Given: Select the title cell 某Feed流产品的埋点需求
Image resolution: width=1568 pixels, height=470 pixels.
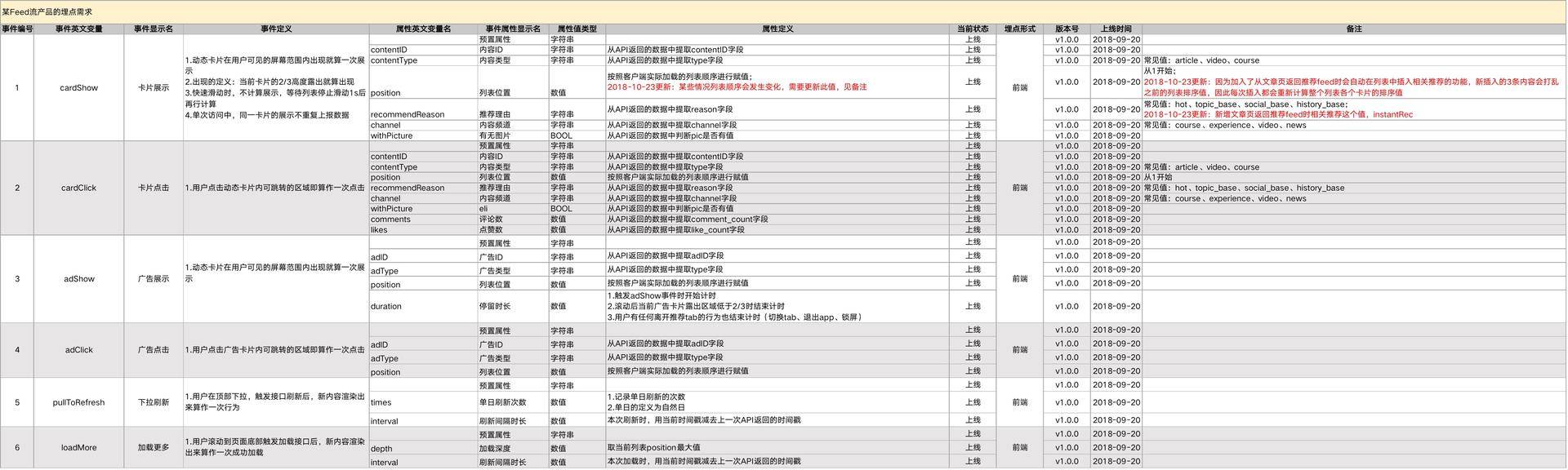Looking at the screenshot, I should click(x=783, y=12).
